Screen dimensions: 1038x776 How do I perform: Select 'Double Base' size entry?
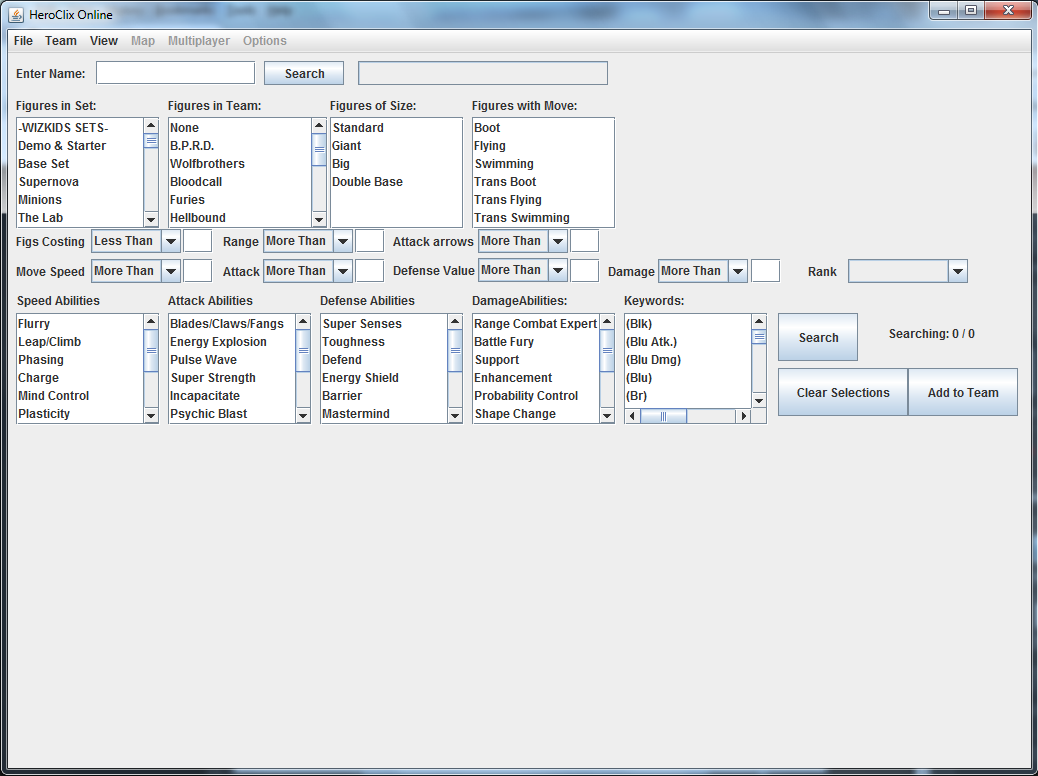(x=396, y=181)
